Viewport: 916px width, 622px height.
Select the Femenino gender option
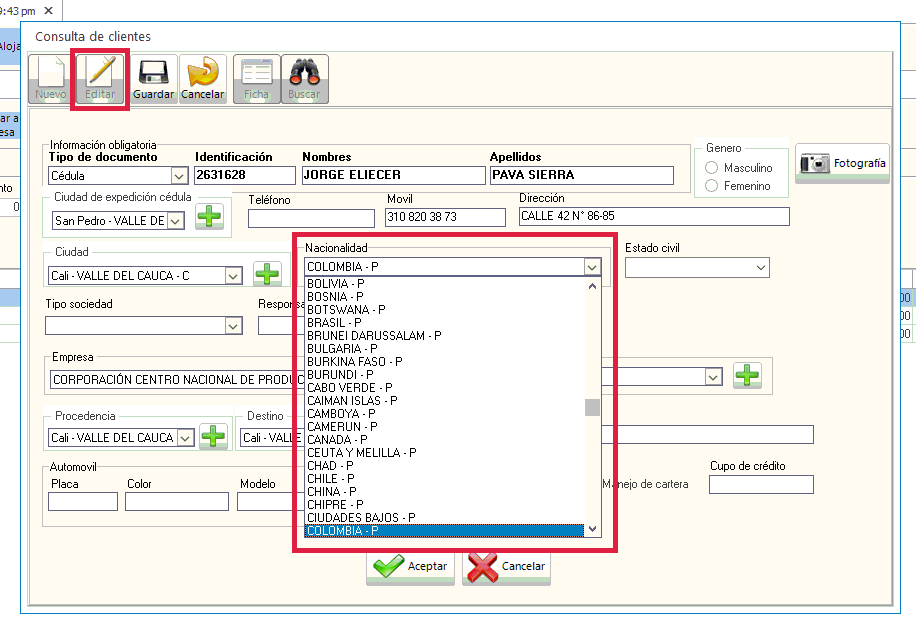(x=713, y=186)
